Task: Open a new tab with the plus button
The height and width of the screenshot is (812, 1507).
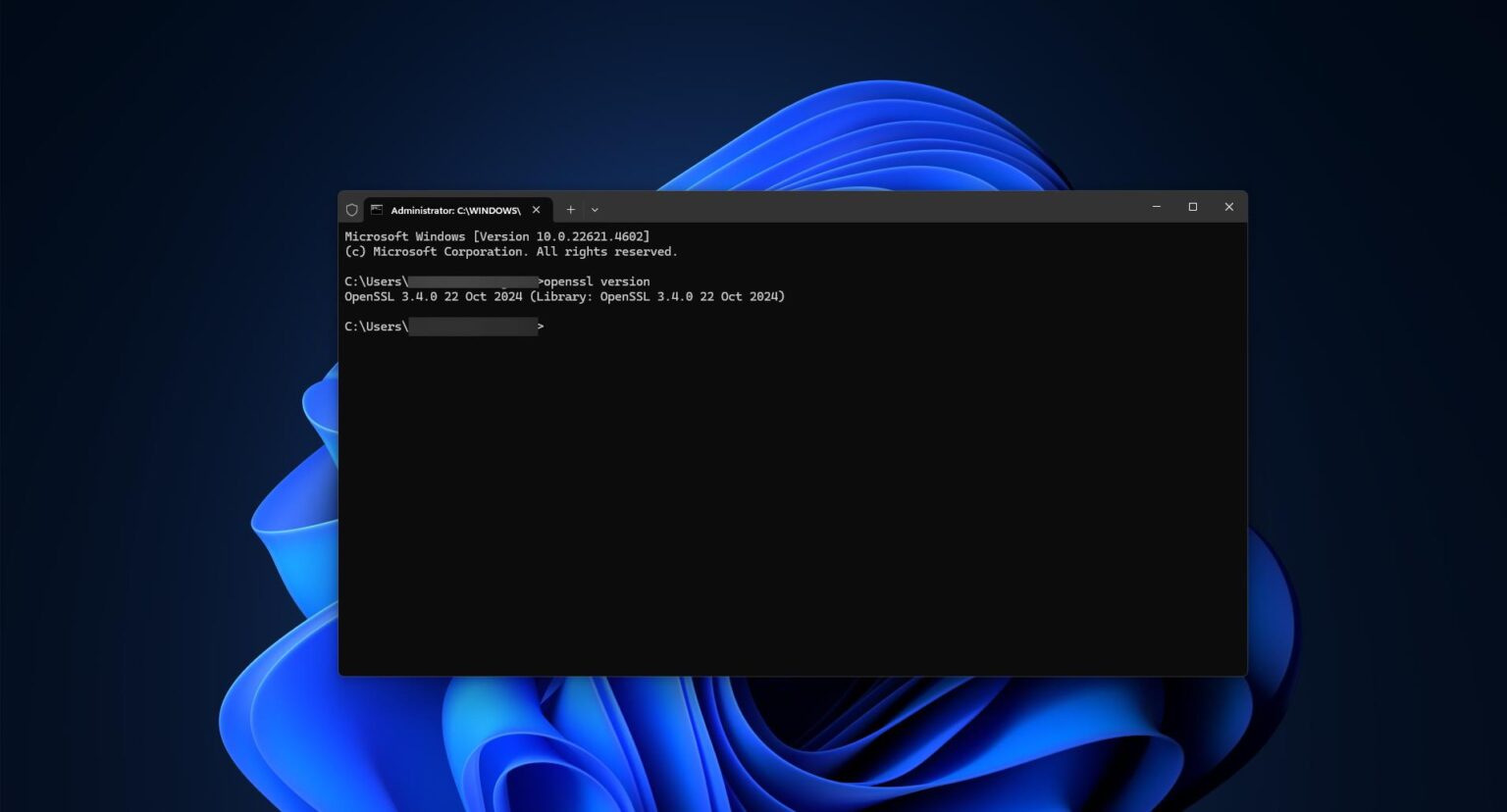Action: click(570, 210)
